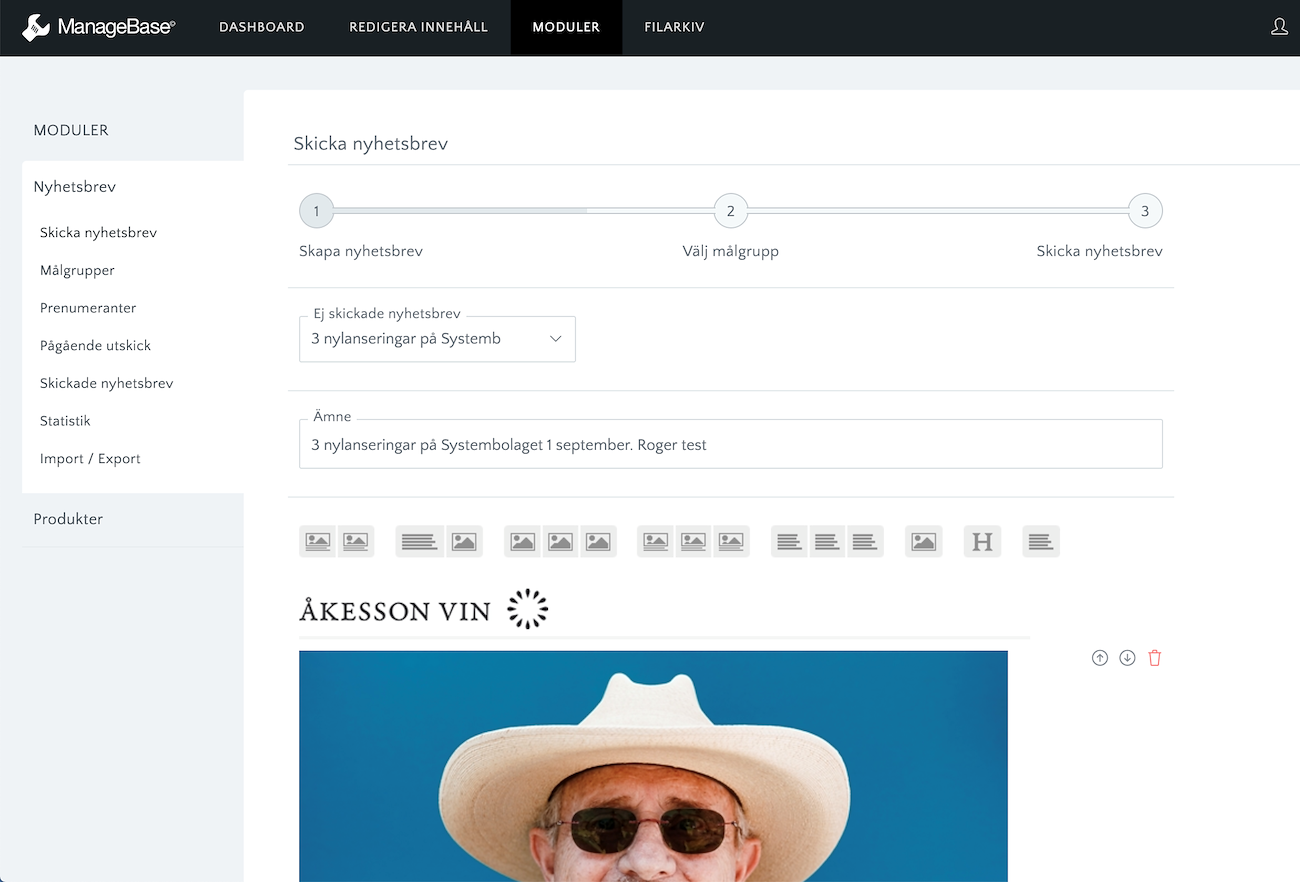The width and height of the screenshot is (1300, 882).
Task: Insert three-image row layout block
Action: point(560,541)
